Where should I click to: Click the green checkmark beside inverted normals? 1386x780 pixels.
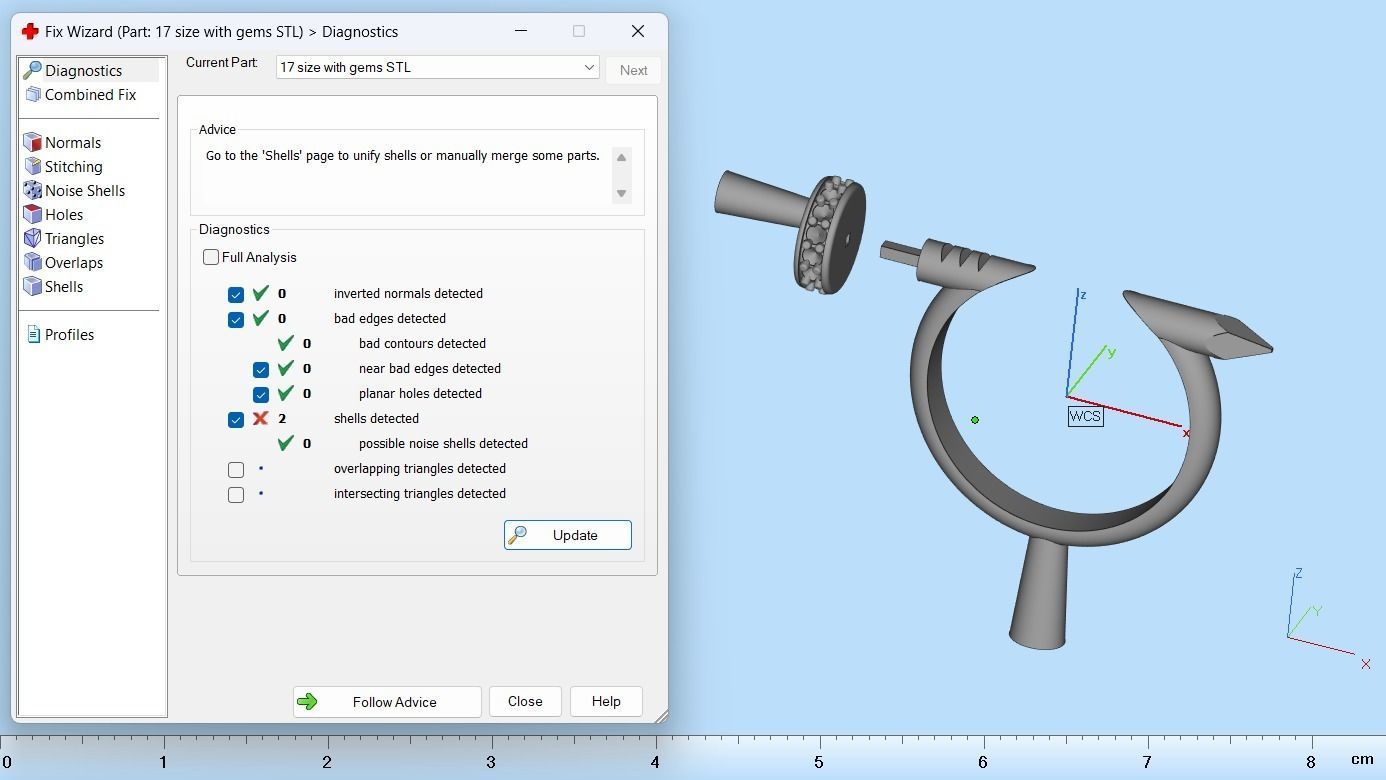pos(260,293)
